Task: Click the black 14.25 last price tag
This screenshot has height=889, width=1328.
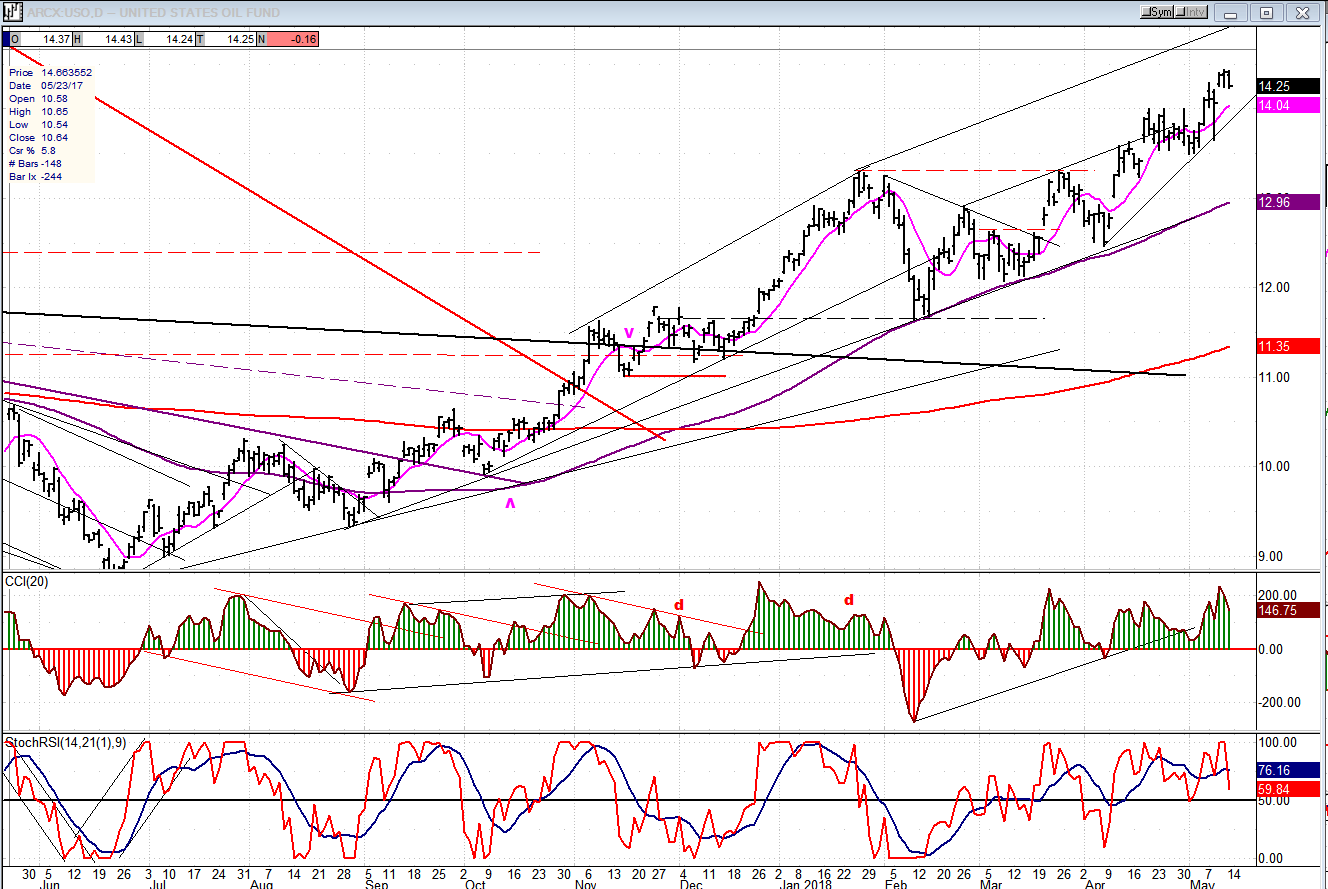Action: (x=1287, y=86)
